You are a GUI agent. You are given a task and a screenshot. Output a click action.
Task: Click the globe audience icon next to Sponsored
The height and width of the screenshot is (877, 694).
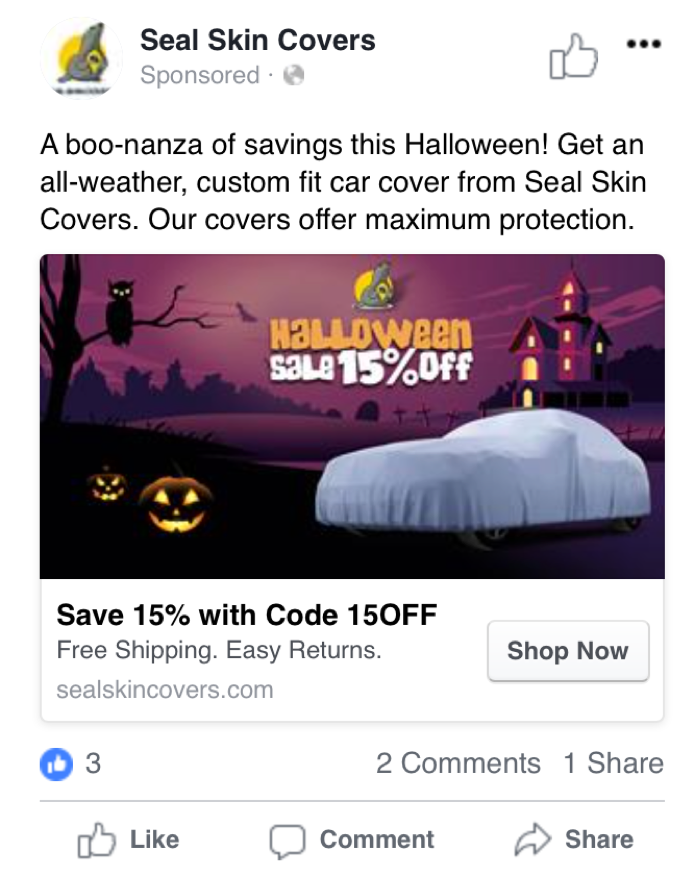coord(292,75)
